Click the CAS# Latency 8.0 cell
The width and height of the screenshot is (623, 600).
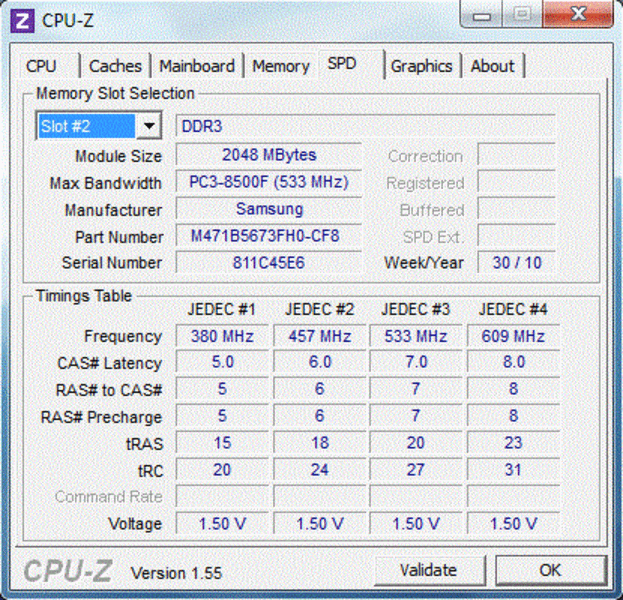pos(513,362)
